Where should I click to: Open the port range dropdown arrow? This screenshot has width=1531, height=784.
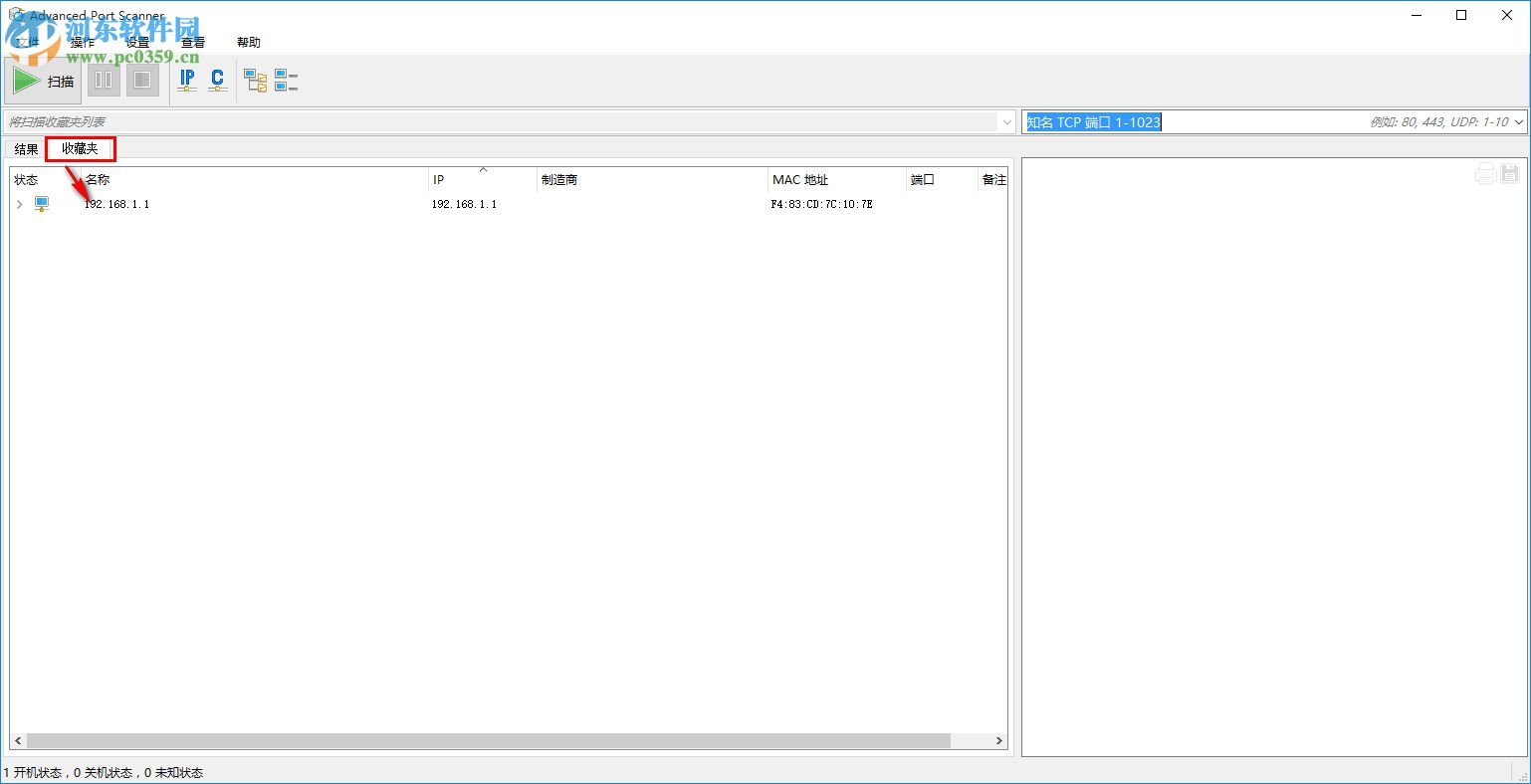(x=1518, y=122)
